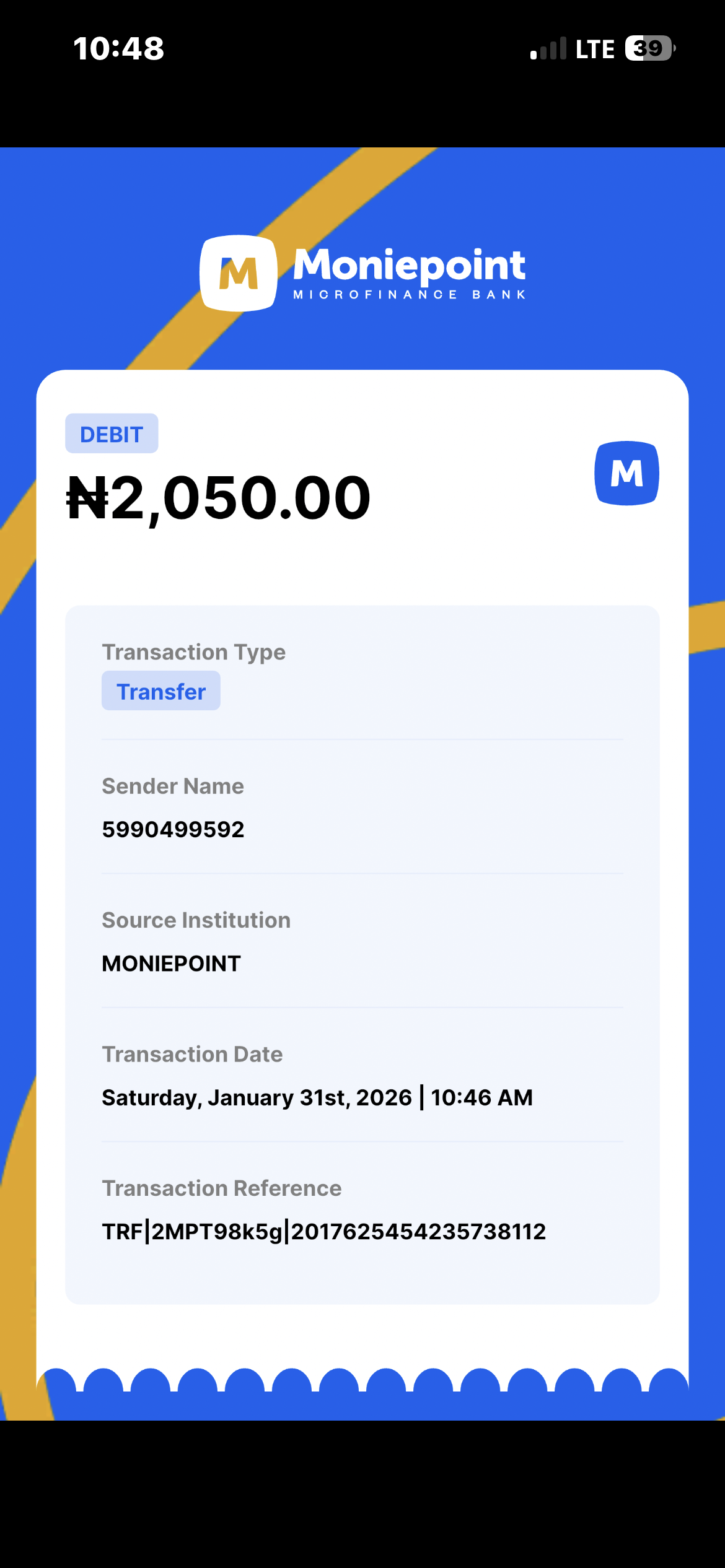
Task: Tap the LTE network indicator
Action: tap(594, 50)
